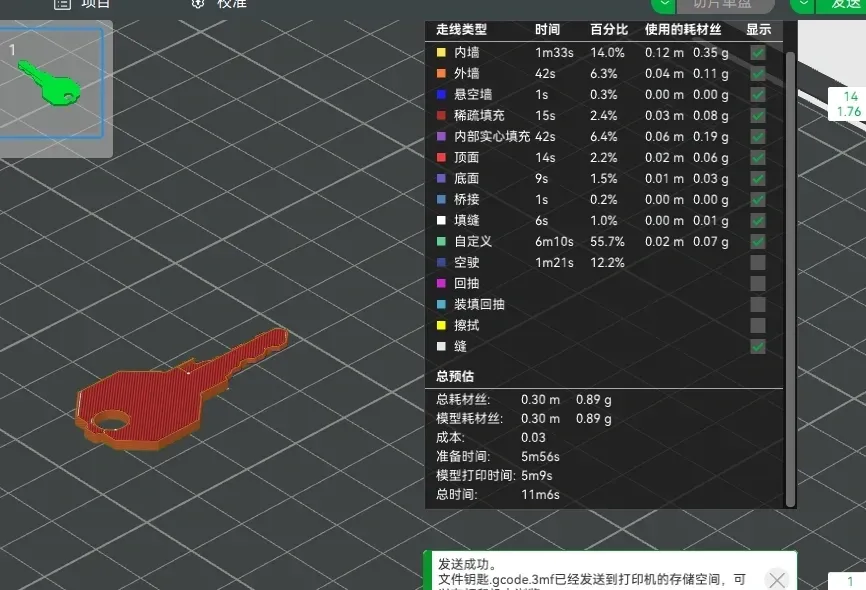Click the orange 外墙 color swatch
866x590 pixels.
[x=441, y=73]
